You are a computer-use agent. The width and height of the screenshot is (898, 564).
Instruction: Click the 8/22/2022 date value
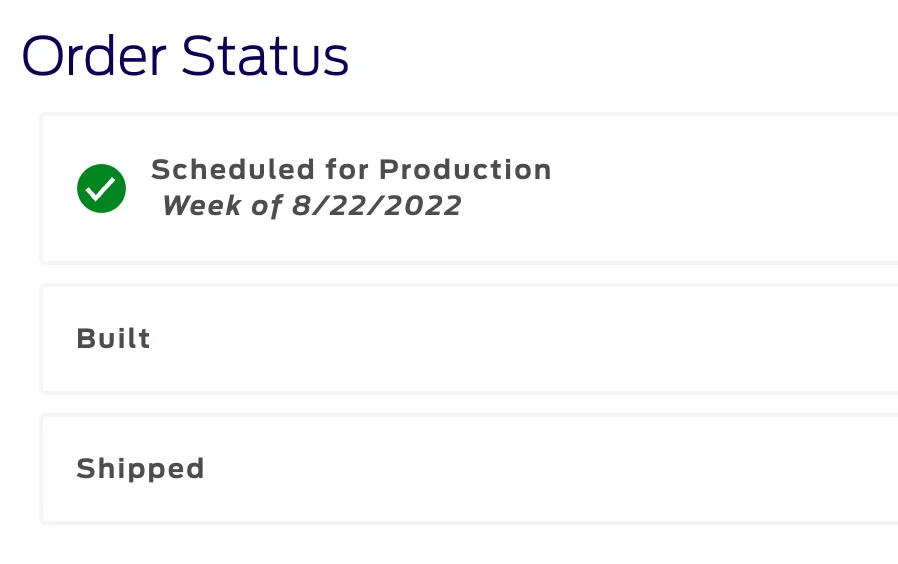coord(376,206)
